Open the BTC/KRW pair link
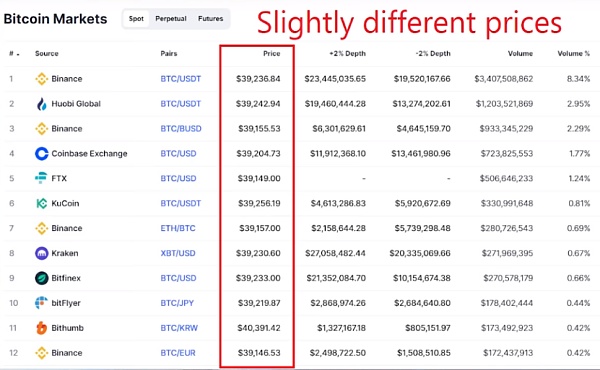600x370 pixels. point(179,328)
